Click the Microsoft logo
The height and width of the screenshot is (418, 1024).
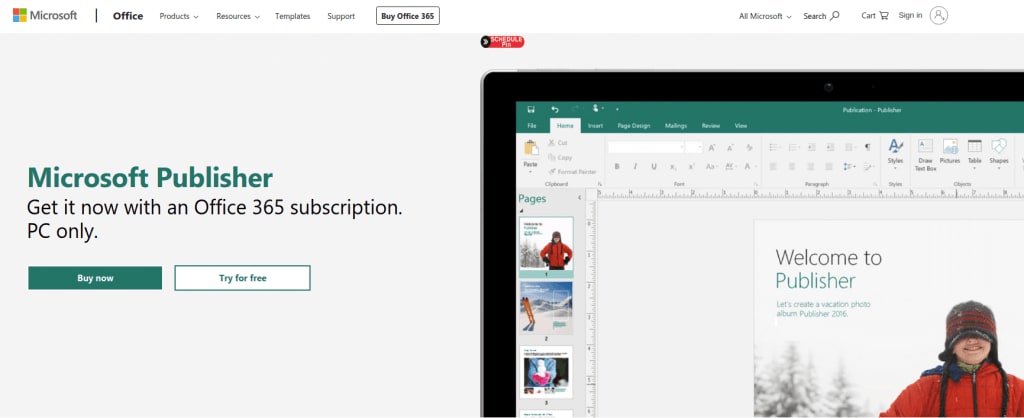point(45,16)
